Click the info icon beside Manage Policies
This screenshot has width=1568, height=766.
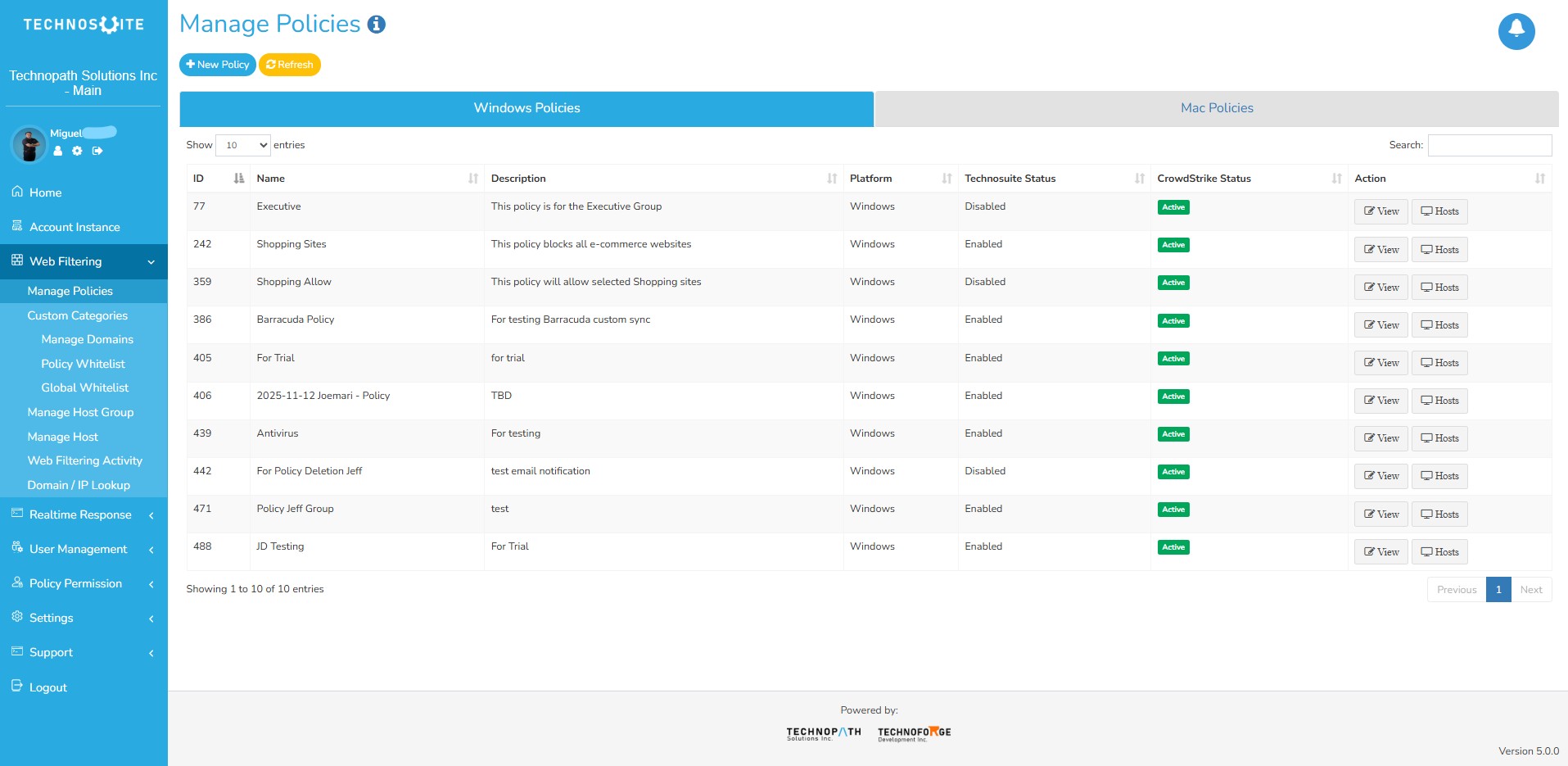377,25
